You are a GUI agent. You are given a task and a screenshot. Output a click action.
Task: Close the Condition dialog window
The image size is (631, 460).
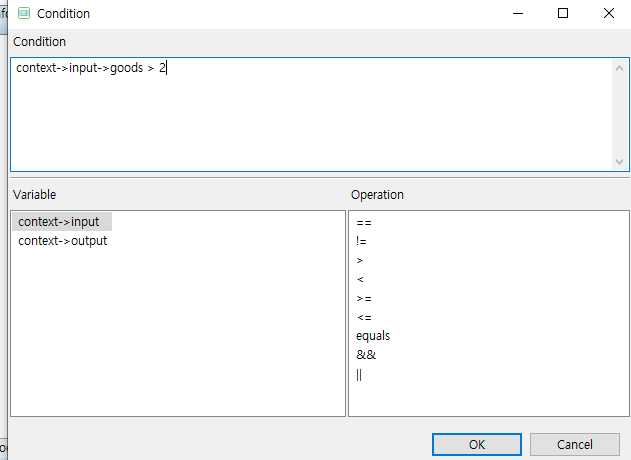click(608, 14)
